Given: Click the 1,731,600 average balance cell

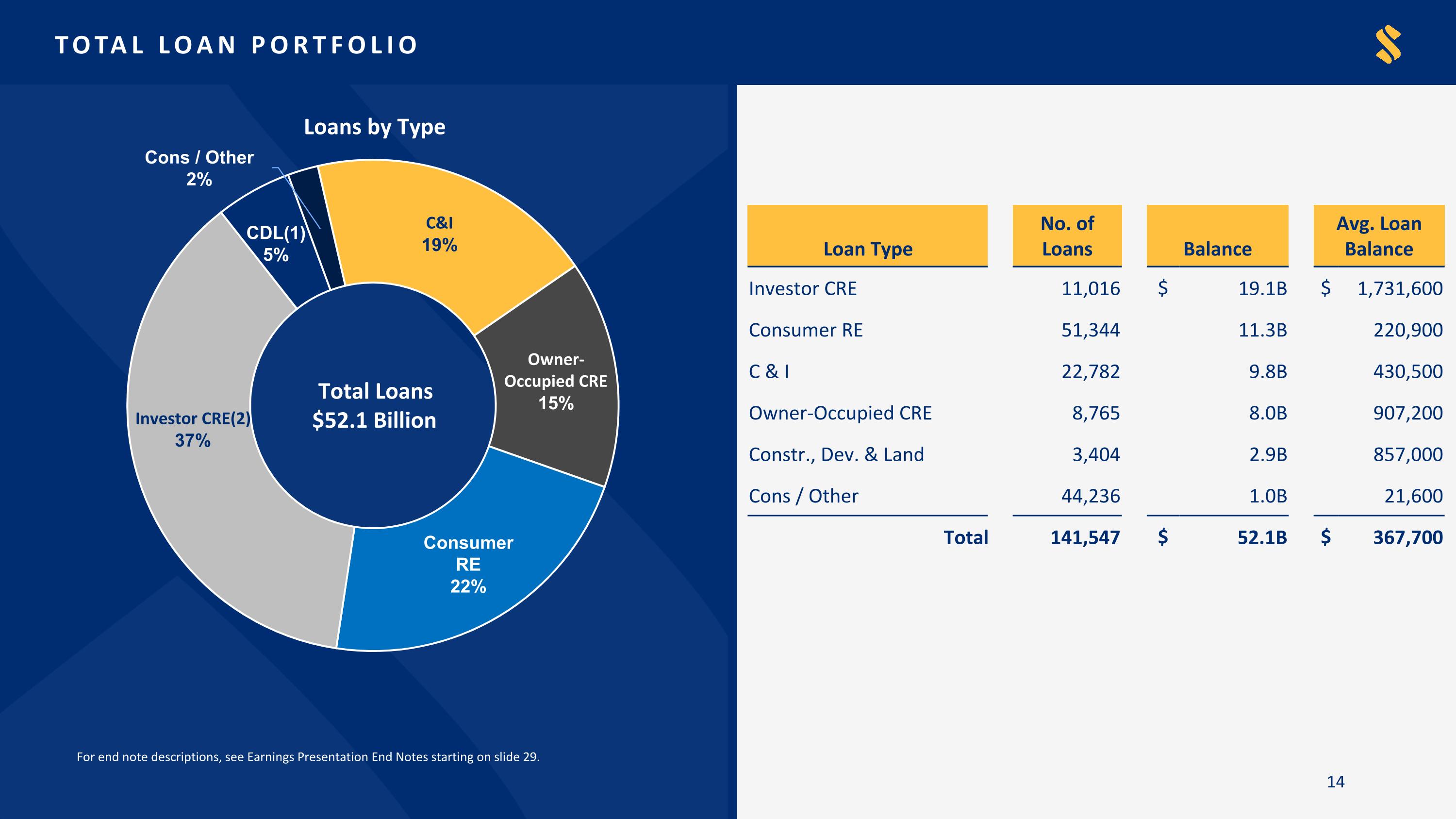Looking at the screenshot, I should coord(1400,289).
